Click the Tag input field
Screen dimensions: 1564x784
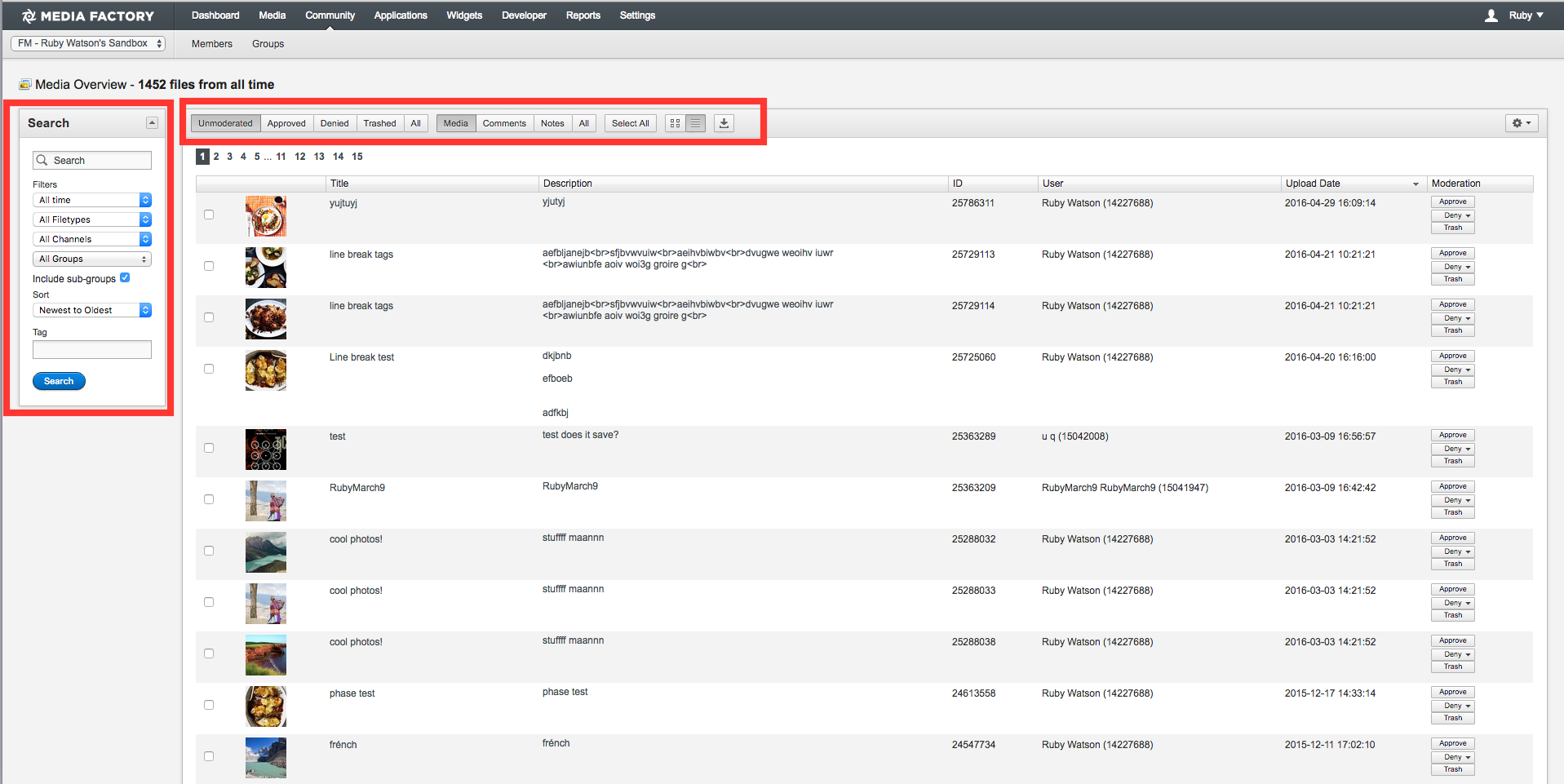[92, 349]
